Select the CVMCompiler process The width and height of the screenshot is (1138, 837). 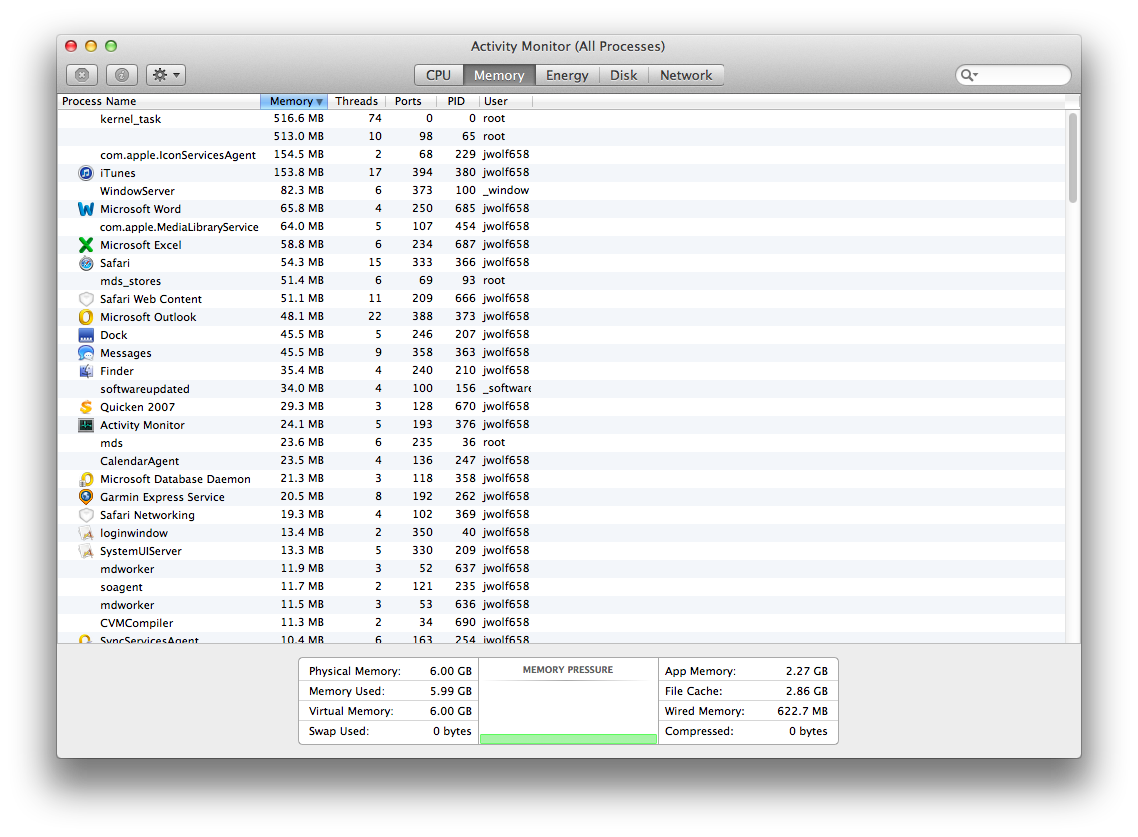136,623
